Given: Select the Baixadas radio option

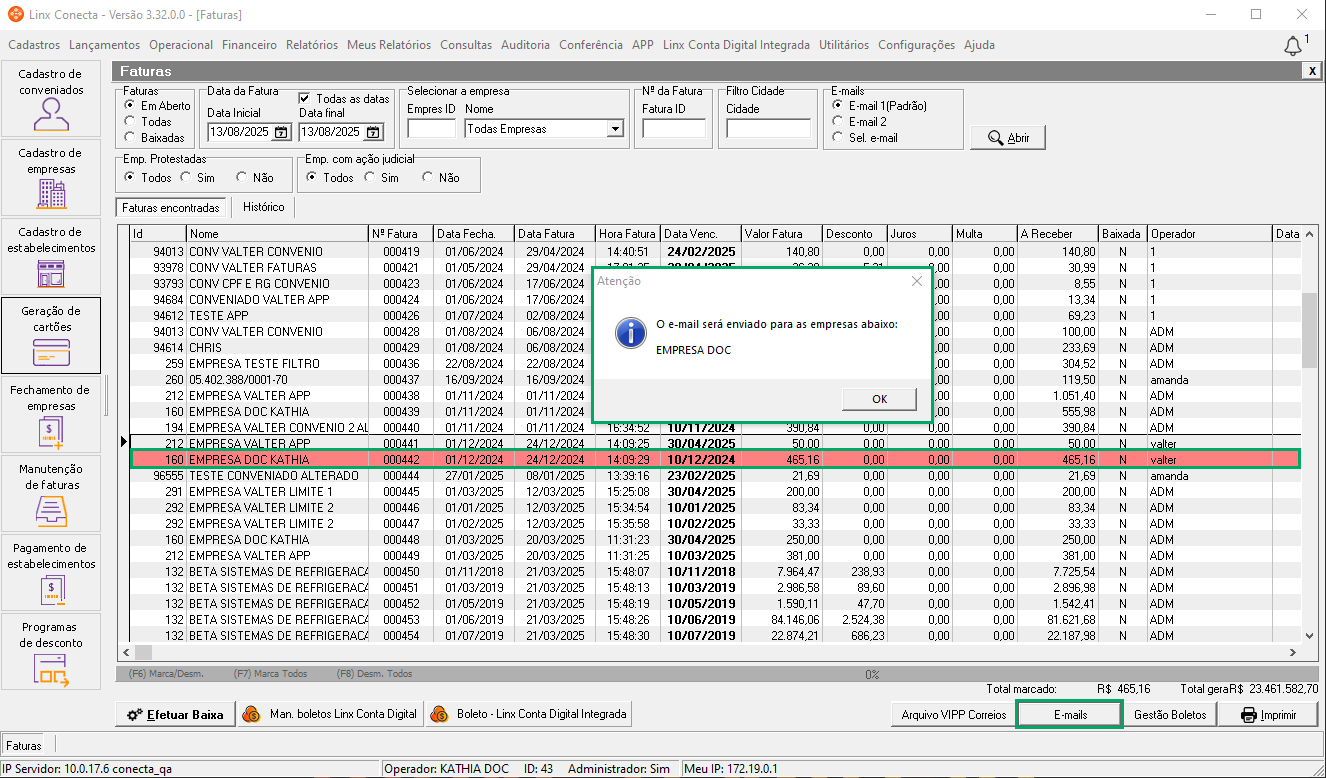Looking at the screenshot, I should pyautogui.click(x=129, y=138).
